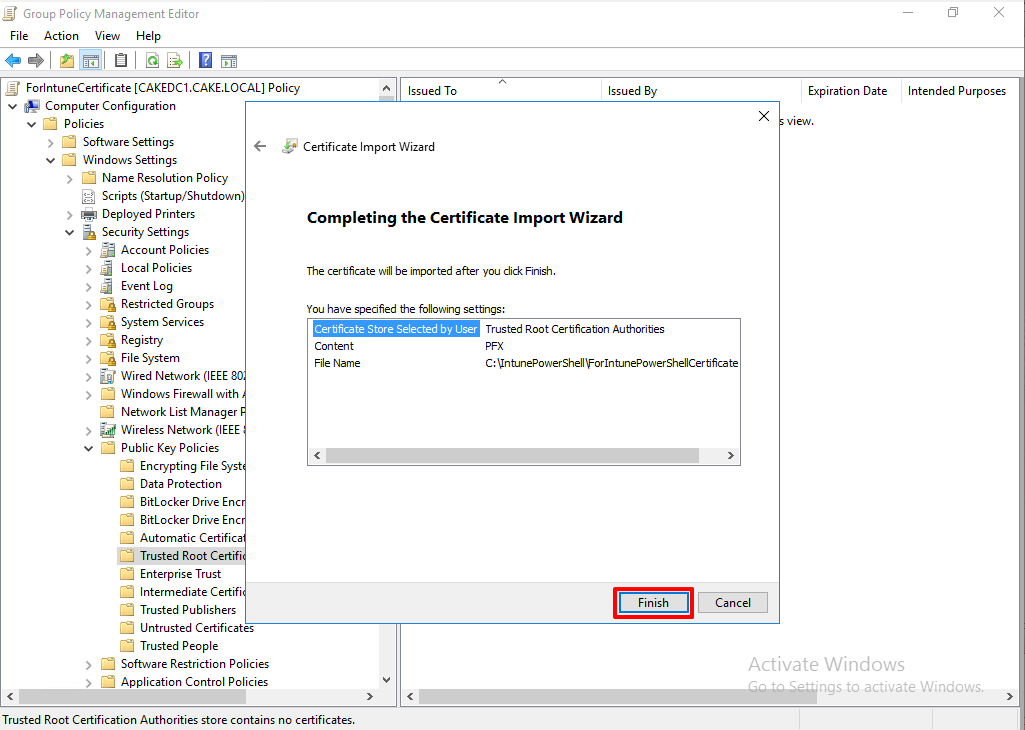Screen dimensions: 1025x730
Task: Expand the File System node
Action: (89, 358)
